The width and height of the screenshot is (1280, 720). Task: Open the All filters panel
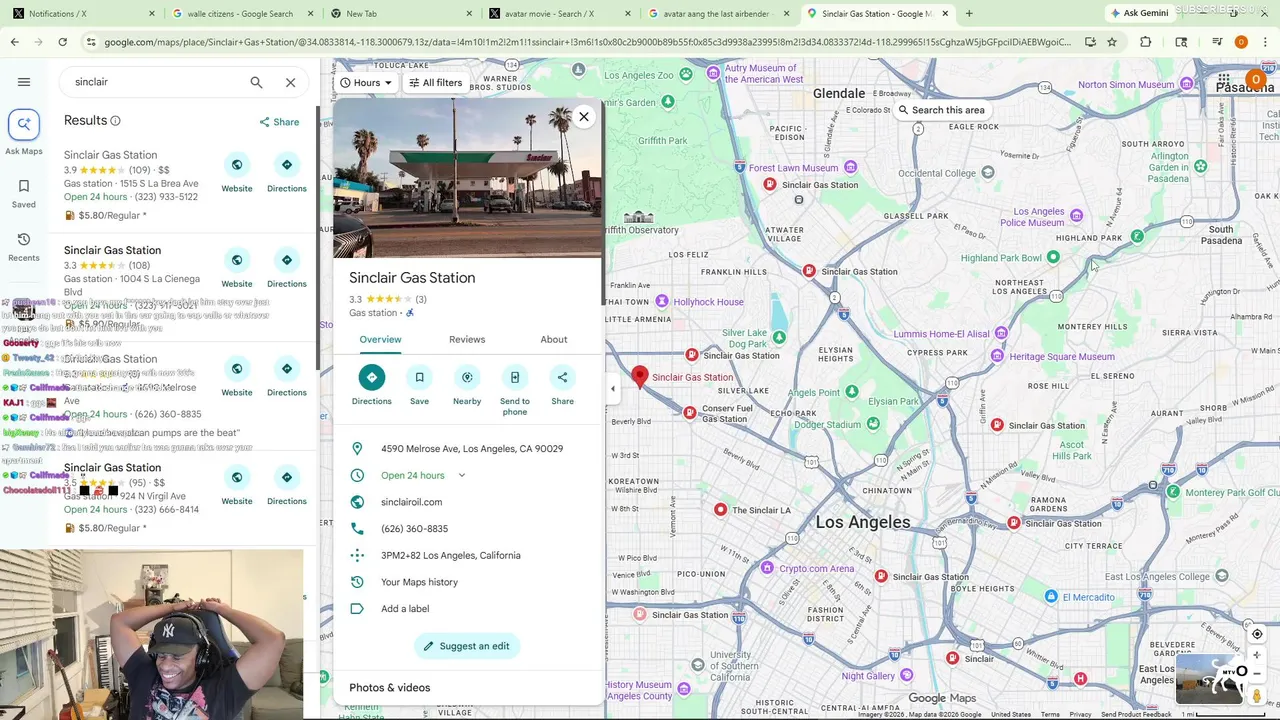point(436,83)
